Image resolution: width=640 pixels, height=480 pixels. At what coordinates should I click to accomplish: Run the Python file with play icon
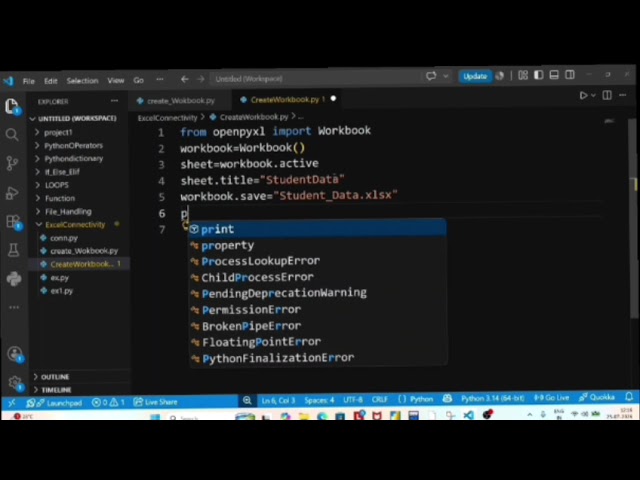click(583, 95)
